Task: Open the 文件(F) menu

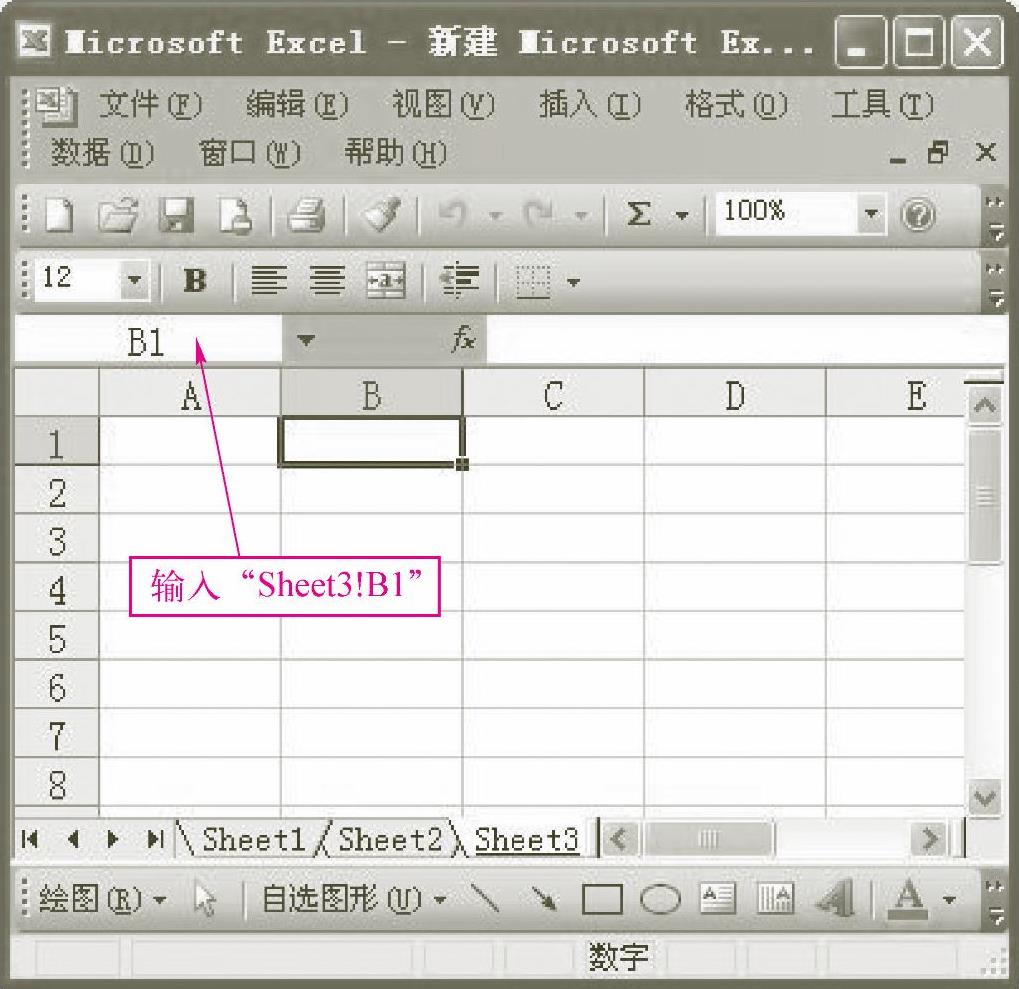Action: [x=151, y=105]
